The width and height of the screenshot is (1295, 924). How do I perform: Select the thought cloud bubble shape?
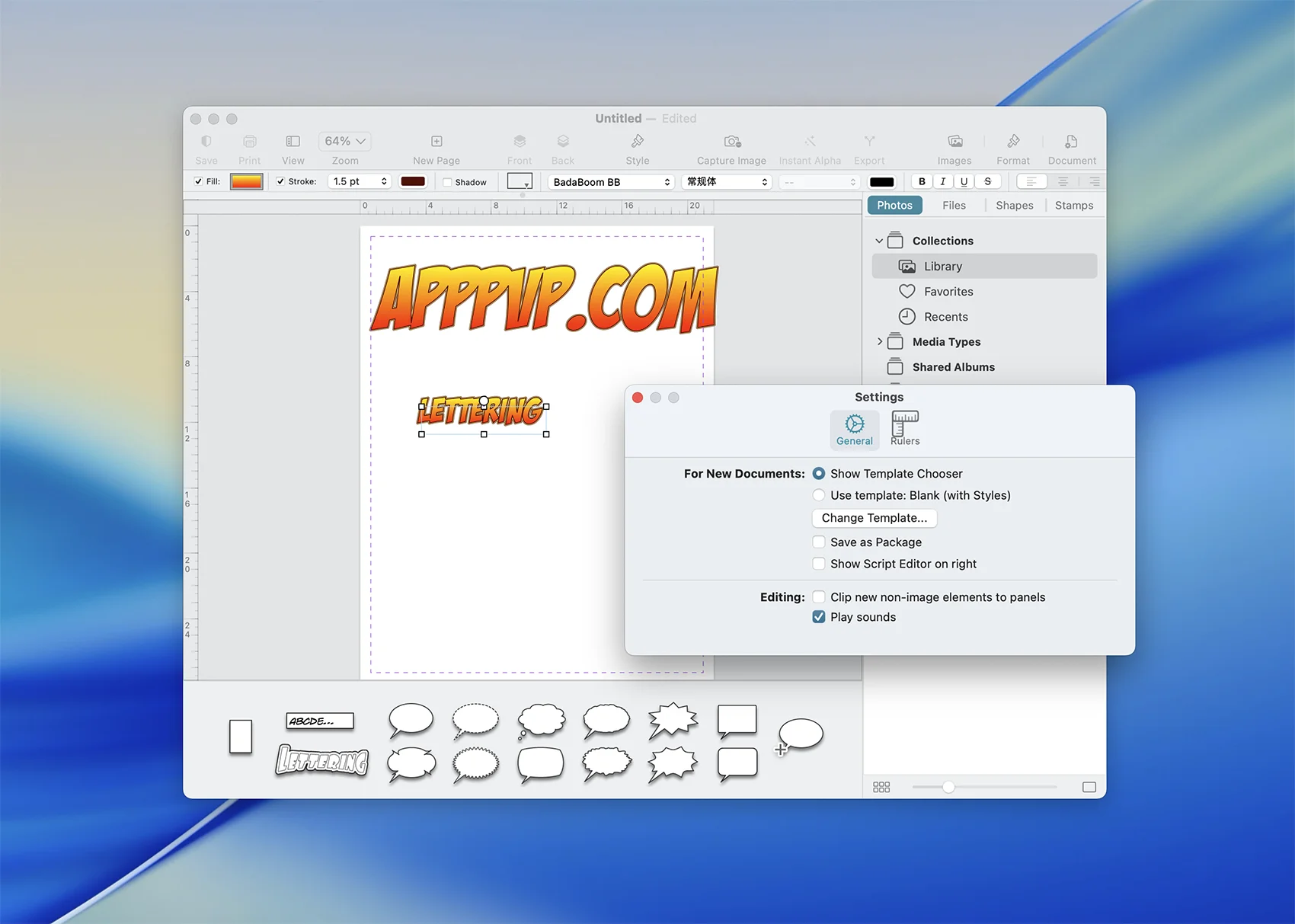point(542,720)
